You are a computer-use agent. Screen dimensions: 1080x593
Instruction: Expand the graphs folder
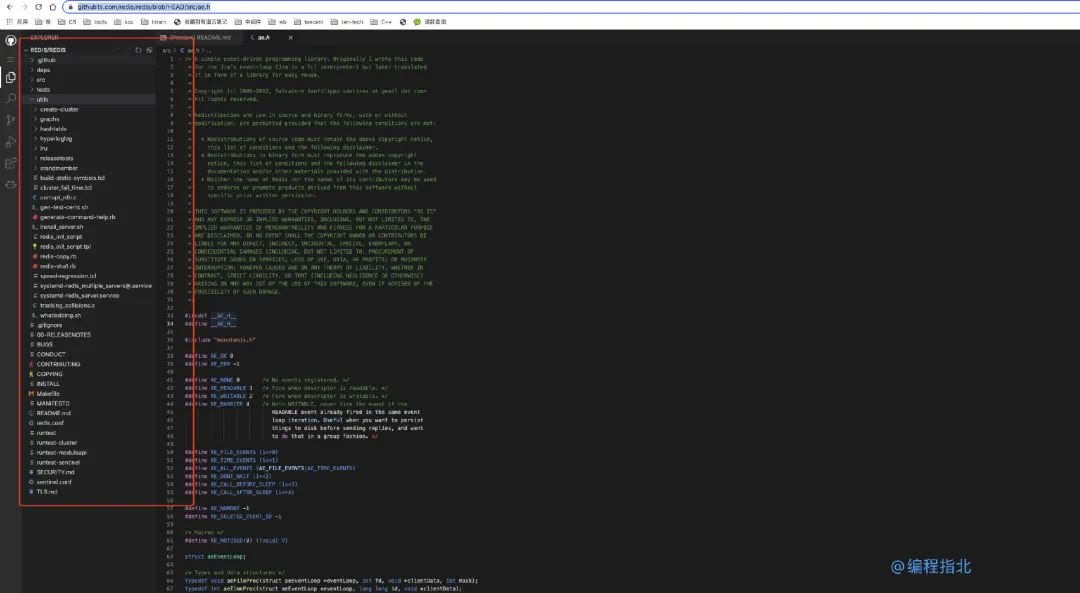[x=90, y=119]
